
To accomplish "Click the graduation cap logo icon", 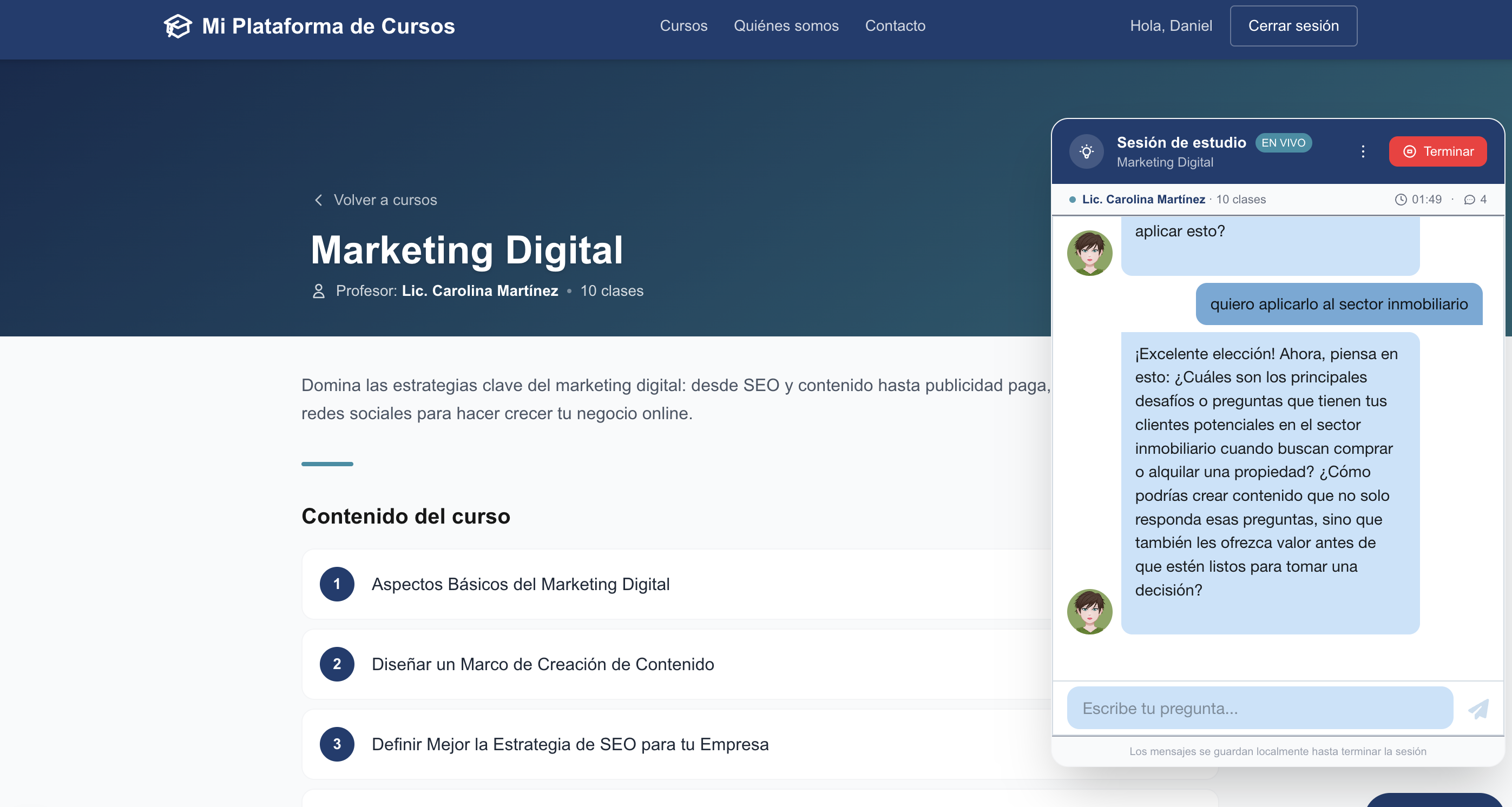I will (x=178, y=26).
